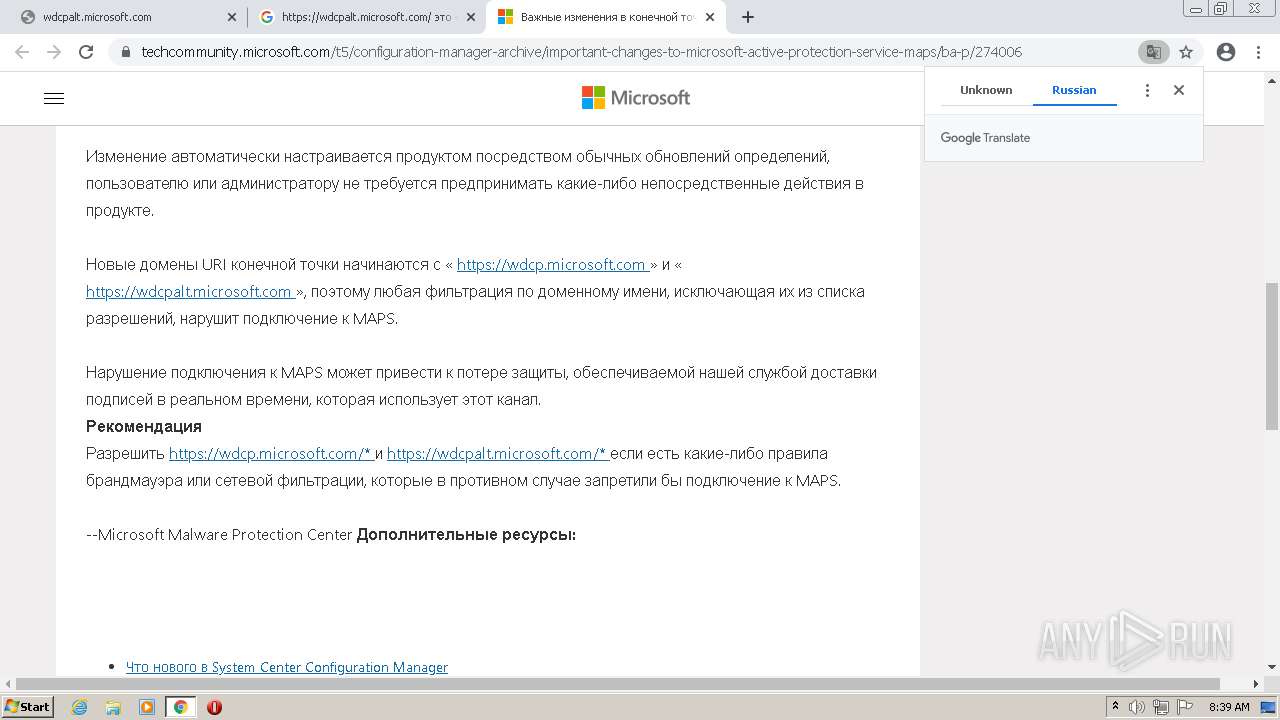The height and width of the screenshot is (720, 1280).
Task: Click the vertical page scrollbar thumb
Action: click(1272, 357)
